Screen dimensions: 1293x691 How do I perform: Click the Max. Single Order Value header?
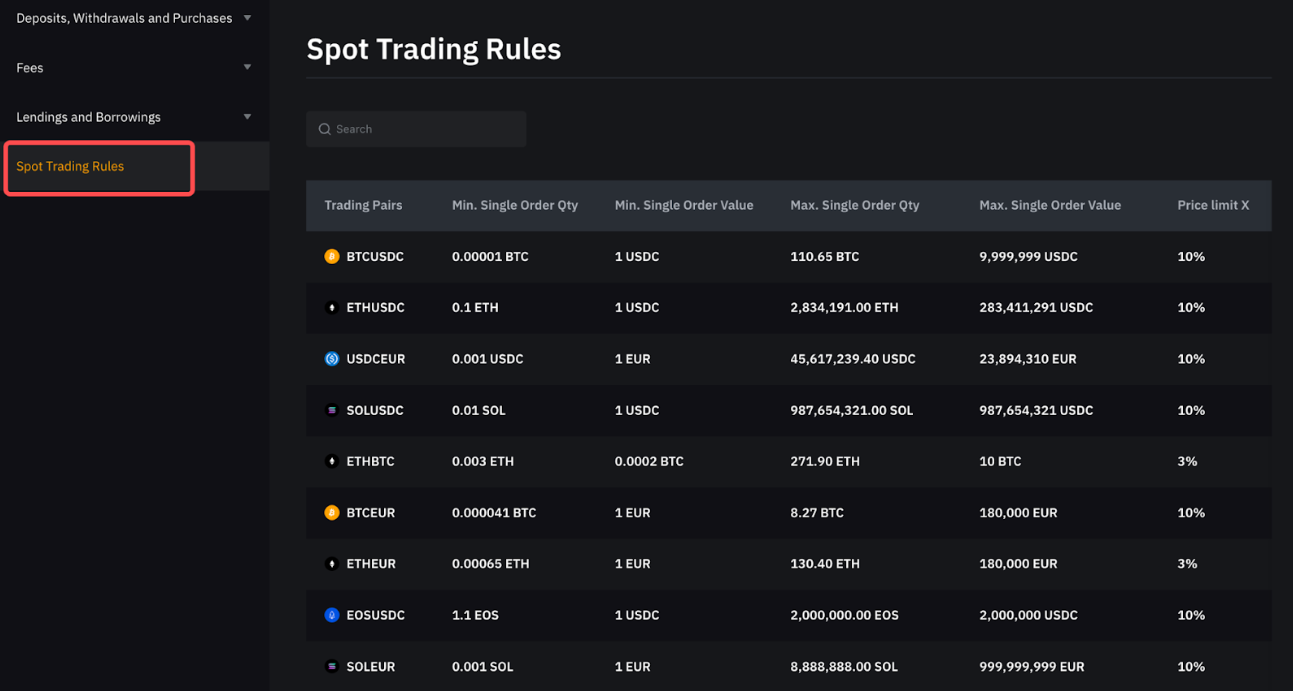coord(1050,205)
